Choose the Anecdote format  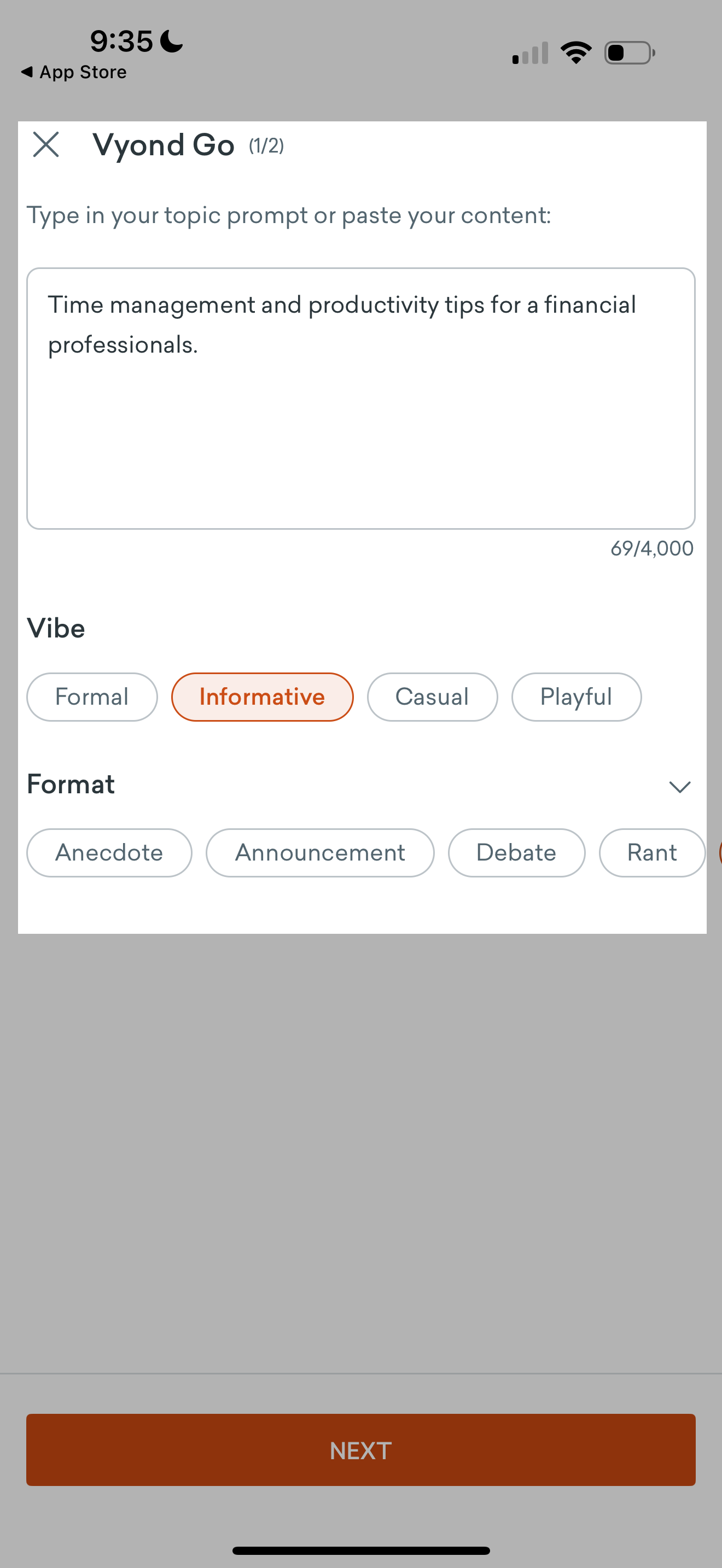coord(109,853)
